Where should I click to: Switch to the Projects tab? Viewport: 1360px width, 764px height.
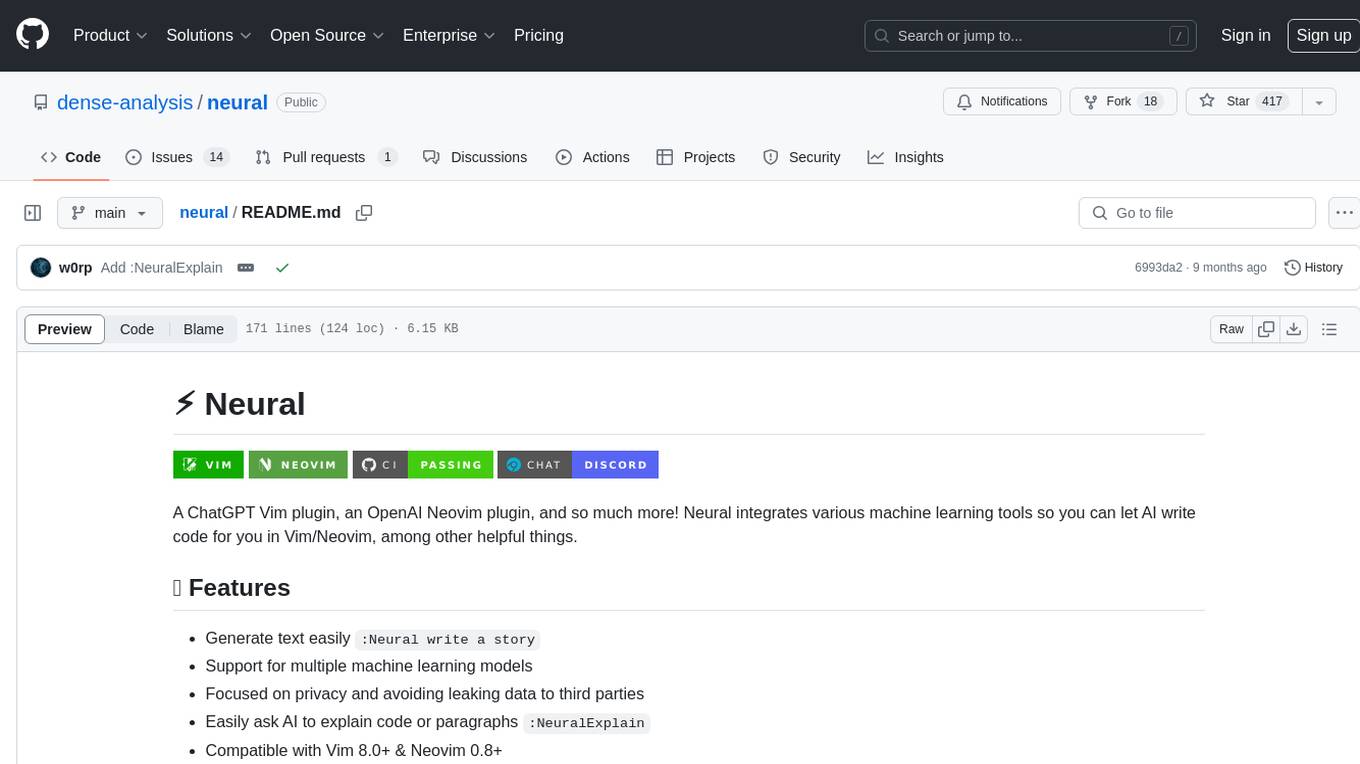click(695, 157)
